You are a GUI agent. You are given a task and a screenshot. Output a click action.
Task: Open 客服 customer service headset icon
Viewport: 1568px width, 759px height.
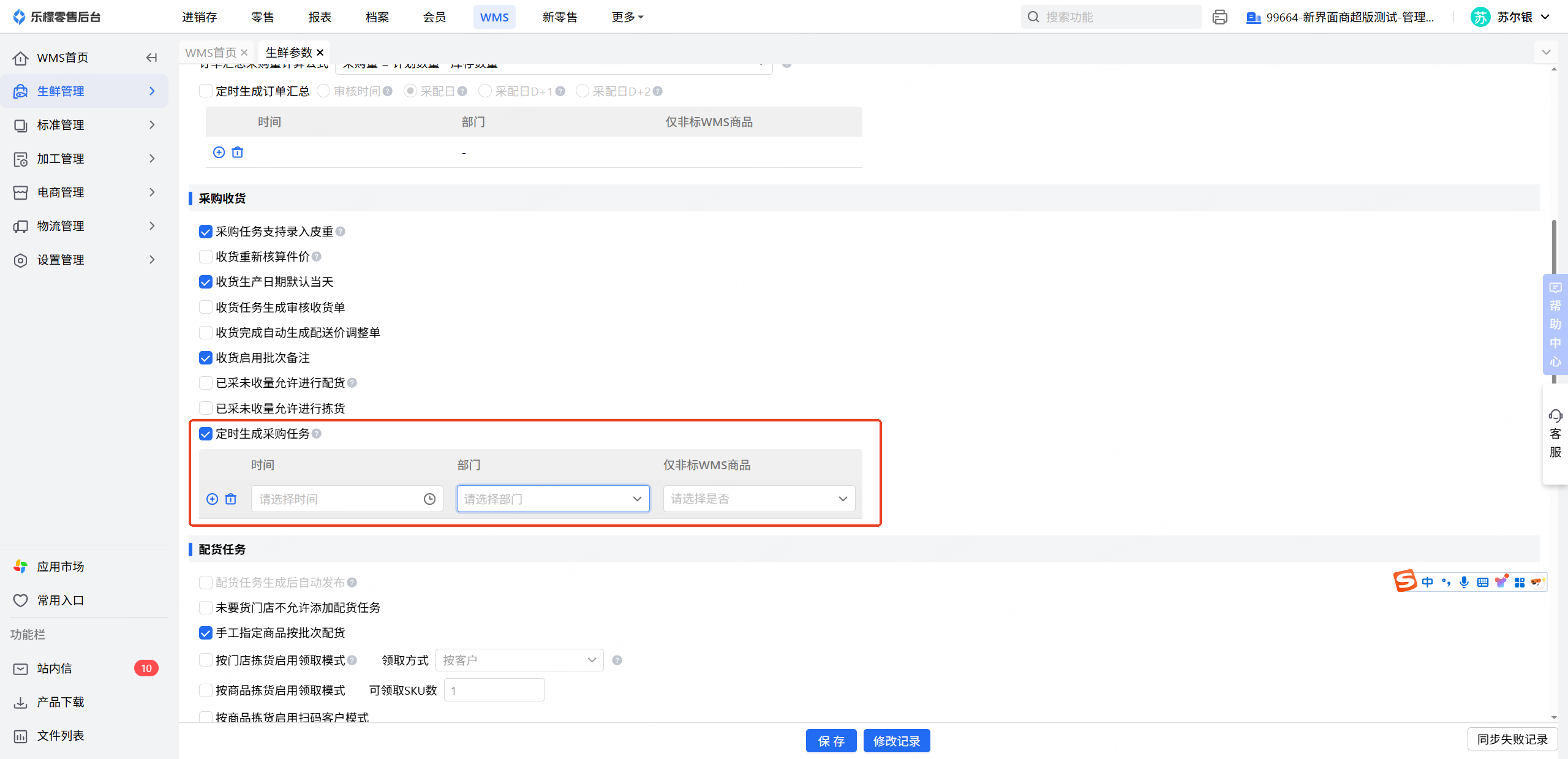1555,417
